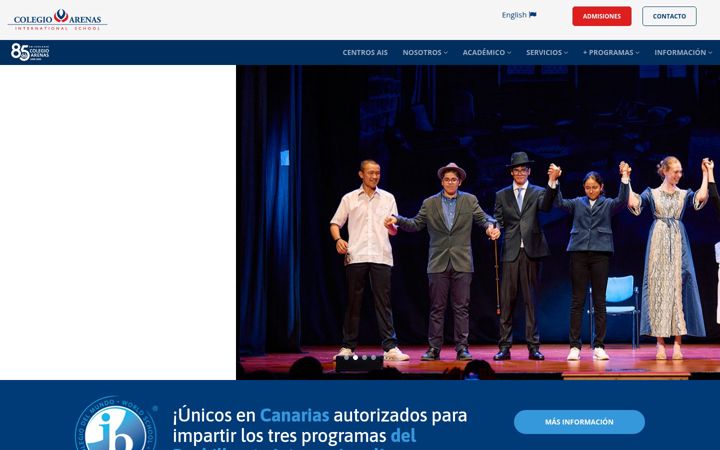Open the Nosotros menu
The image size is (720, 450).
[425, 52]
